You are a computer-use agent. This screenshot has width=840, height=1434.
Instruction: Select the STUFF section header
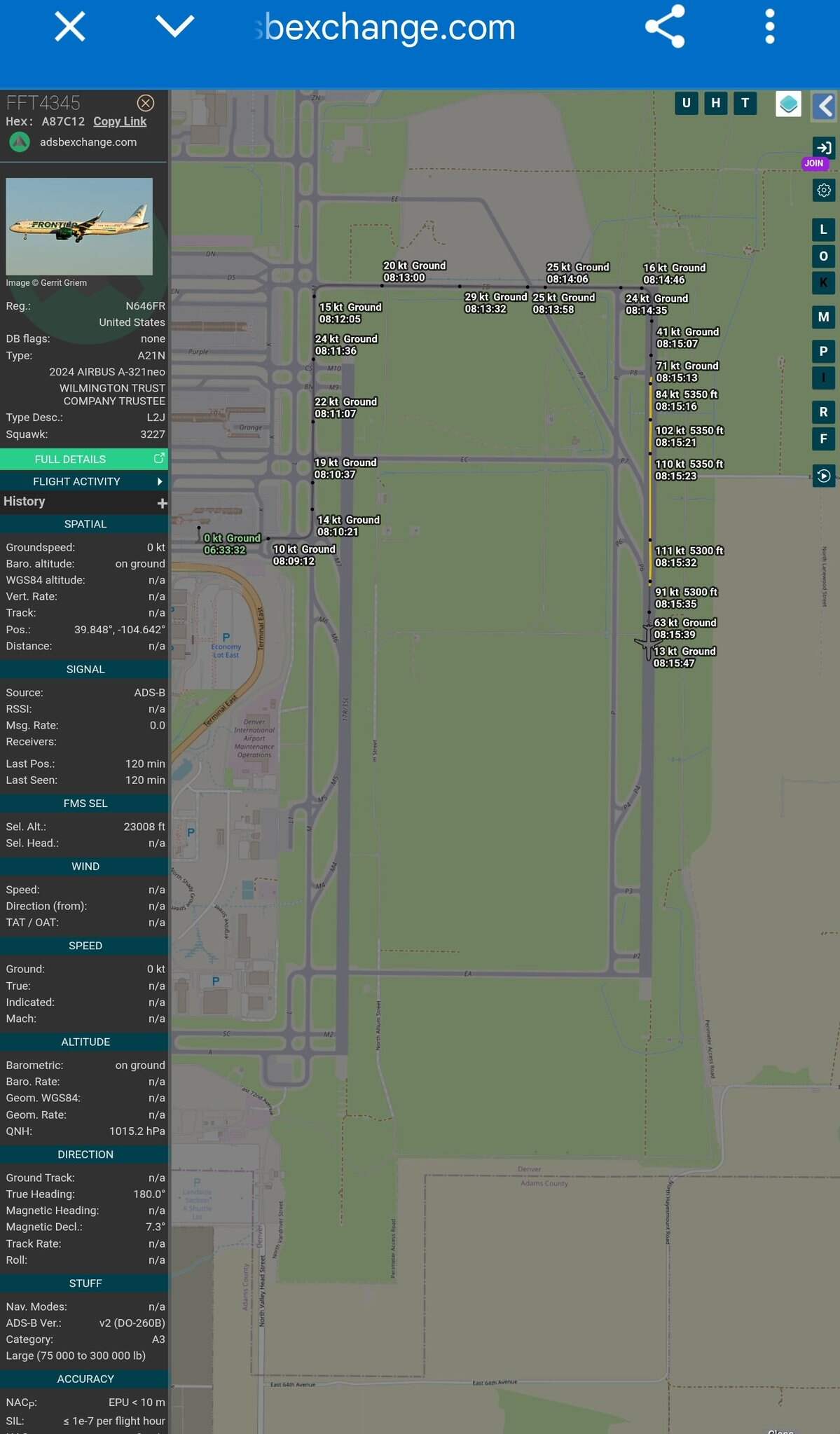(85, 1283)
